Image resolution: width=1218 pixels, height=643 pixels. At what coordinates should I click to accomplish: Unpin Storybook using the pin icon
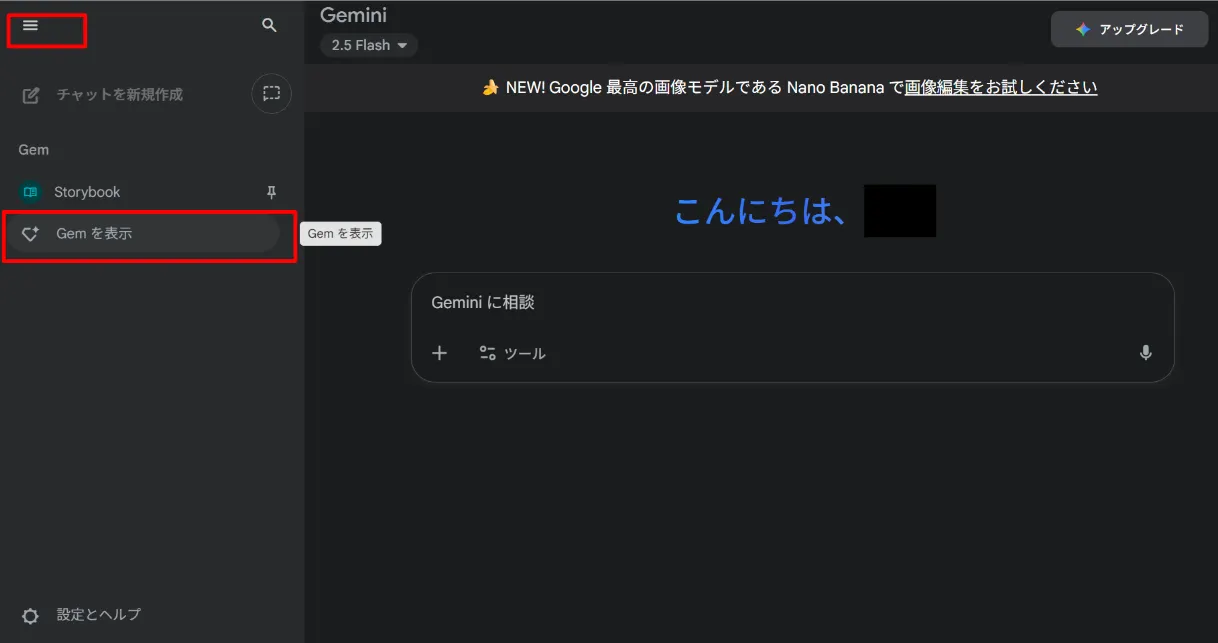(x=271, y=192)
